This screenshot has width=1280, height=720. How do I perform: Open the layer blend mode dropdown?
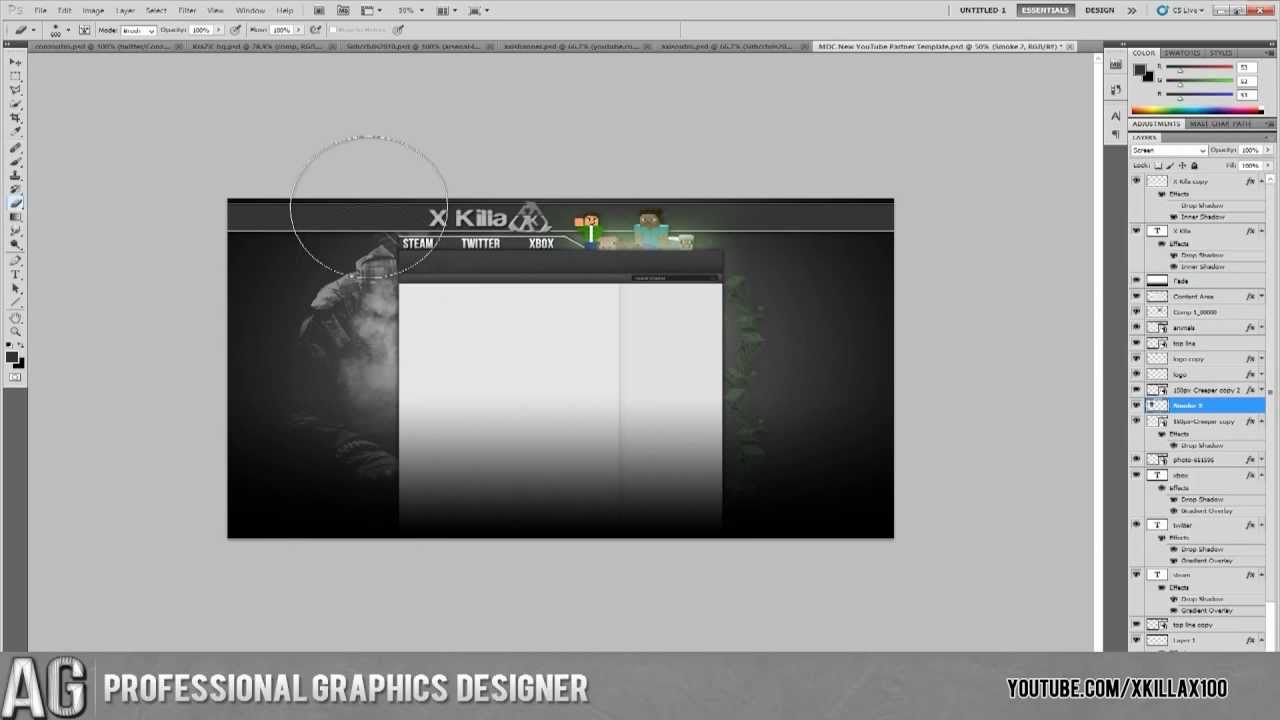click(1169, 150)
